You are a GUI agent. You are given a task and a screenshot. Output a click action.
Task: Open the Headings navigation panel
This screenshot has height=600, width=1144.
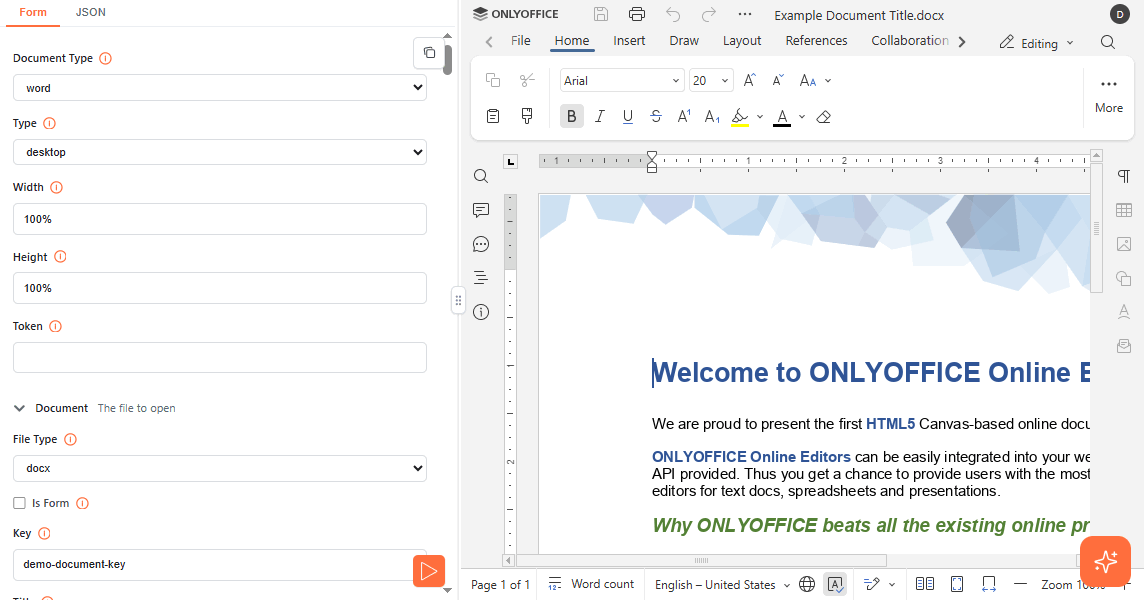tap(481, 278)
